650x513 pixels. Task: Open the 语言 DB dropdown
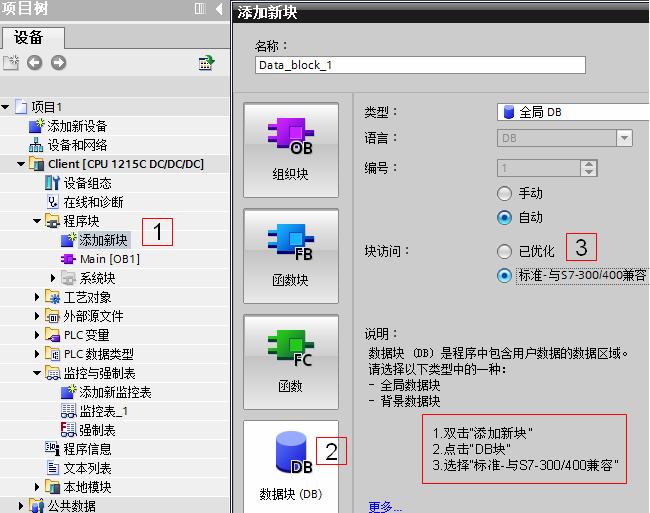624,138
